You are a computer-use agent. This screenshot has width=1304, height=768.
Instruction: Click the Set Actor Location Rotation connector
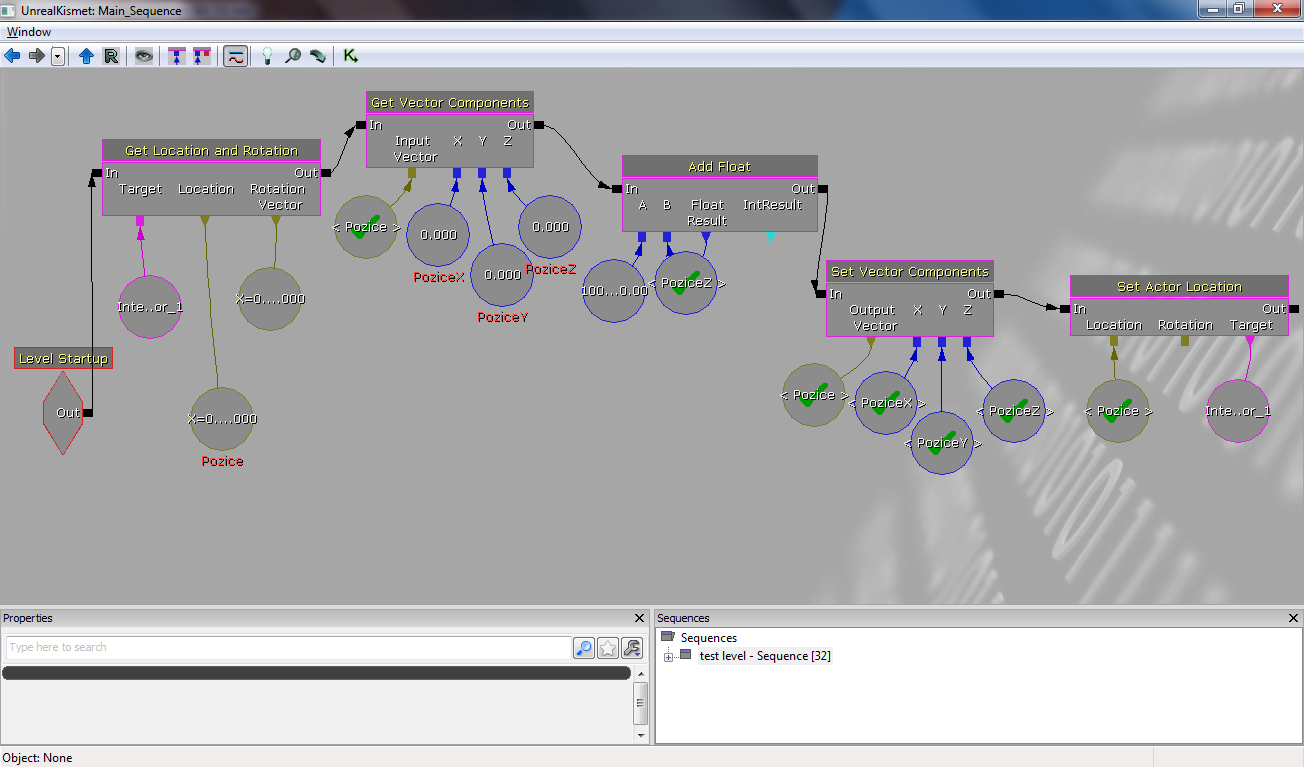click(x=1185, y=341)
